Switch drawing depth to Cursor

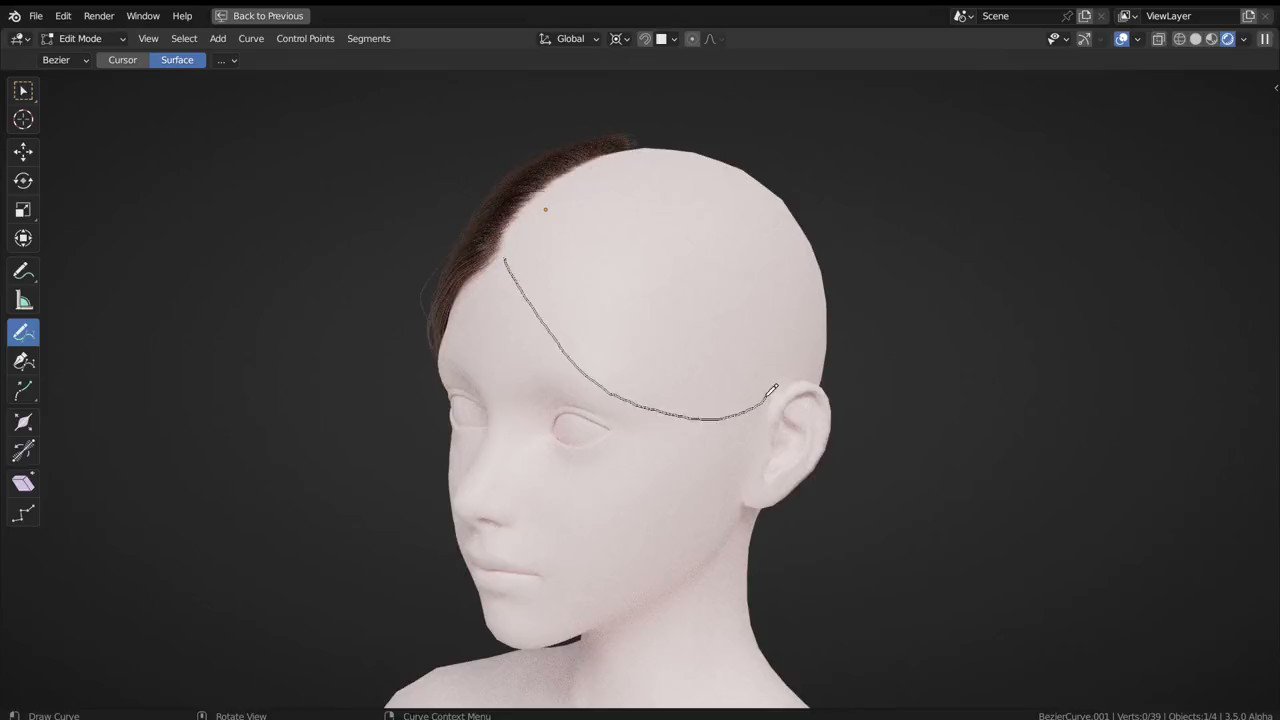(122, 60)
